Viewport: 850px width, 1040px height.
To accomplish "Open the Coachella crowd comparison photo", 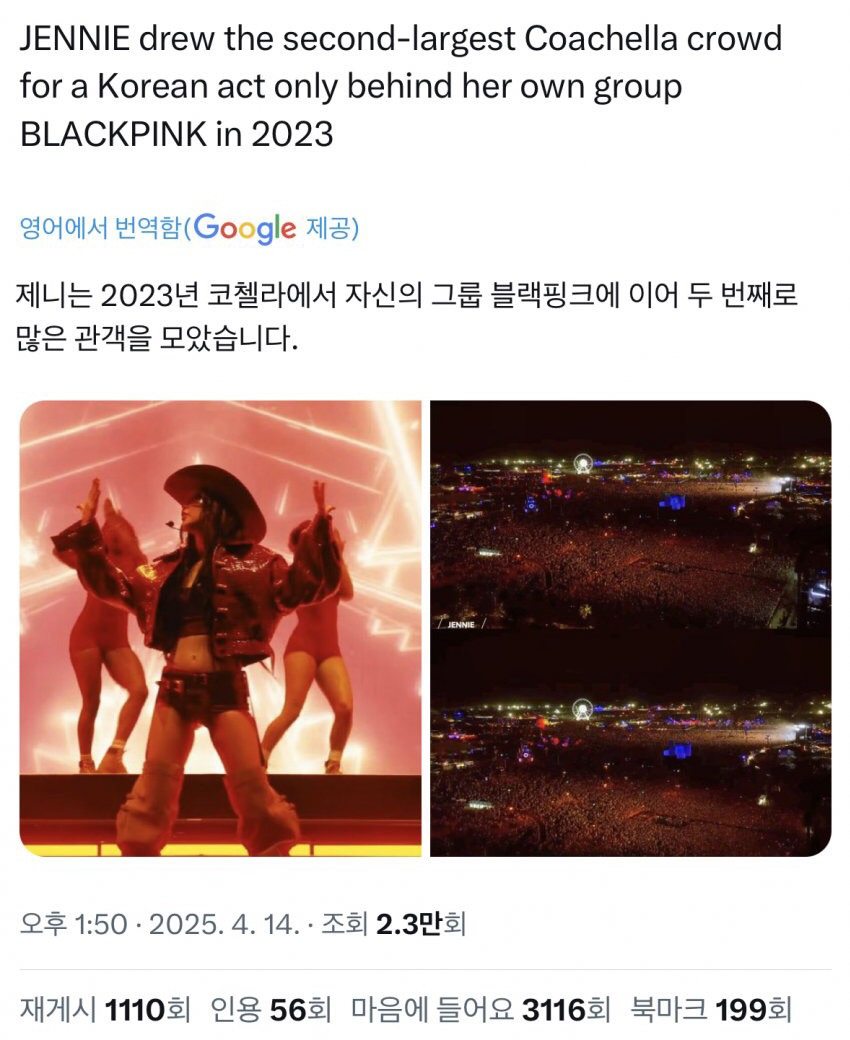I will 631,628.
